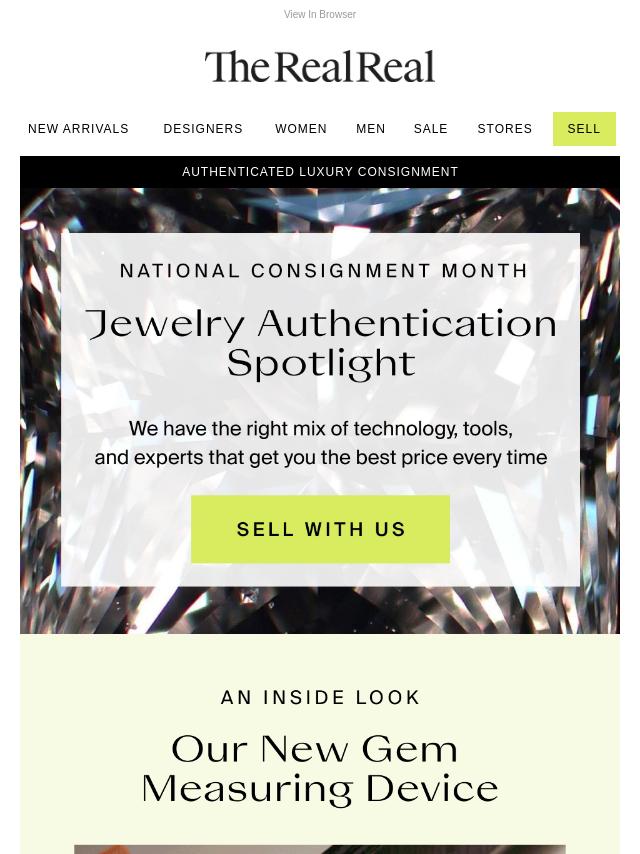Screen dimensions: 640x854
Task: Click the word Spotlight in the headline
Action: [321, 363]
